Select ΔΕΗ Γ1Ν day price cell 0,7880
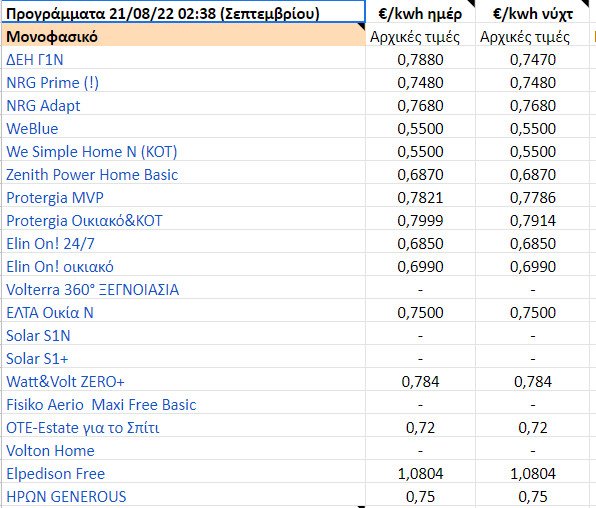Image resolution: width=596 pixels, height=508 pixels. coord(420,60)
